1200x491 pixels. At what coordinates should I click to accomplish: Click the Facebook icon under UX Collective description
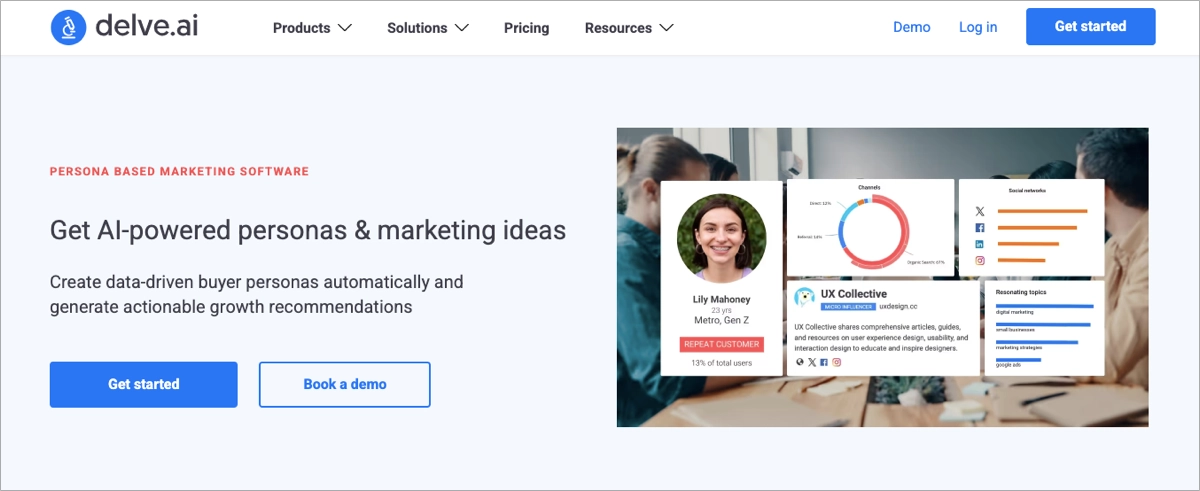pos(824,362)
